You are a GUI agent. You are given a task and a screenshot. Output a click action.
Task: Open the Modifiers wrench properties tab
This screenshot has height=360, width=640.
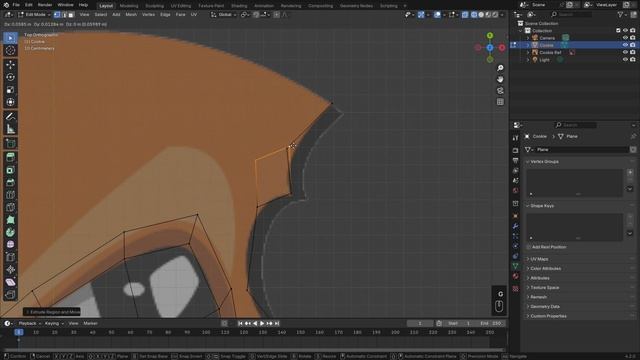[516, 226]
